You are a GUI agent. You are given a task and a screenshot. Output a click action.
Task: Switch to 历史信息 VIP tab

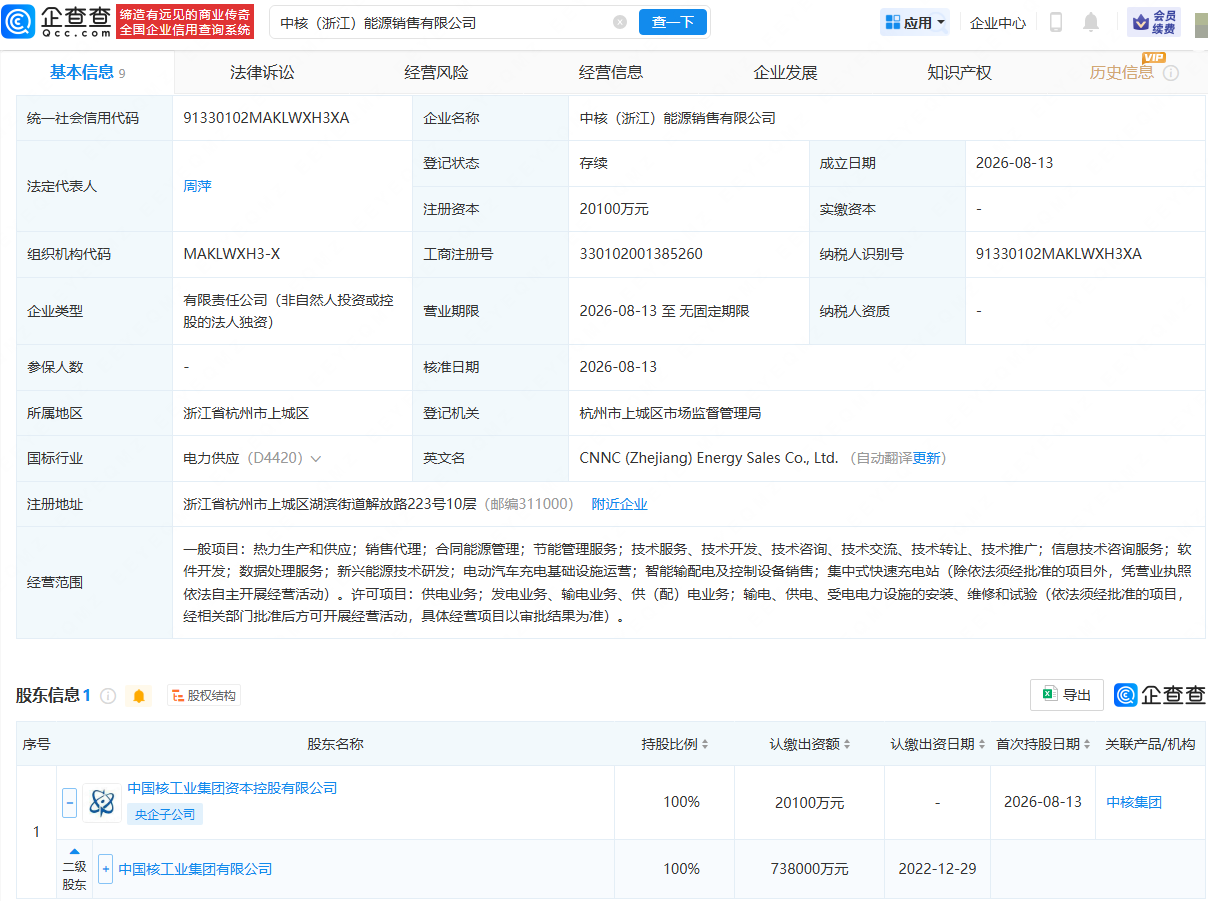tap(1122, 72)
